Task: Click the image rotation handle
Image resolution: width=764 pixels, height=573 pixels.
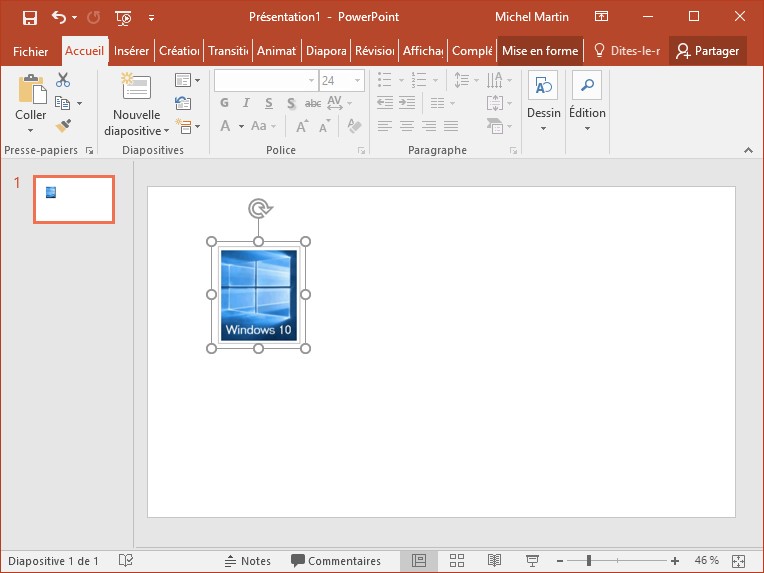Action: point(259,208)
